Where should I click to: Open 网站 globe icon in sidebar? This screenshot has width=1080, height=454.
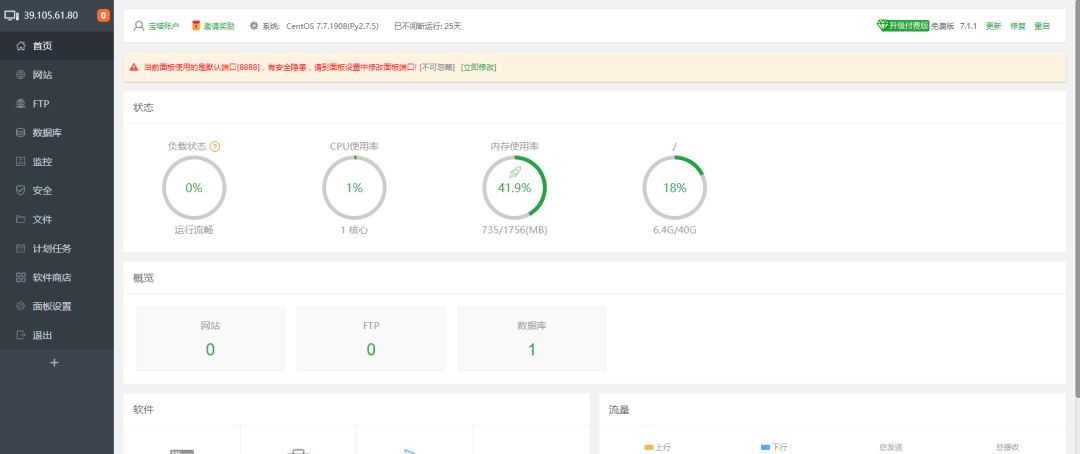pyautogui.click(x=21, y=75)
